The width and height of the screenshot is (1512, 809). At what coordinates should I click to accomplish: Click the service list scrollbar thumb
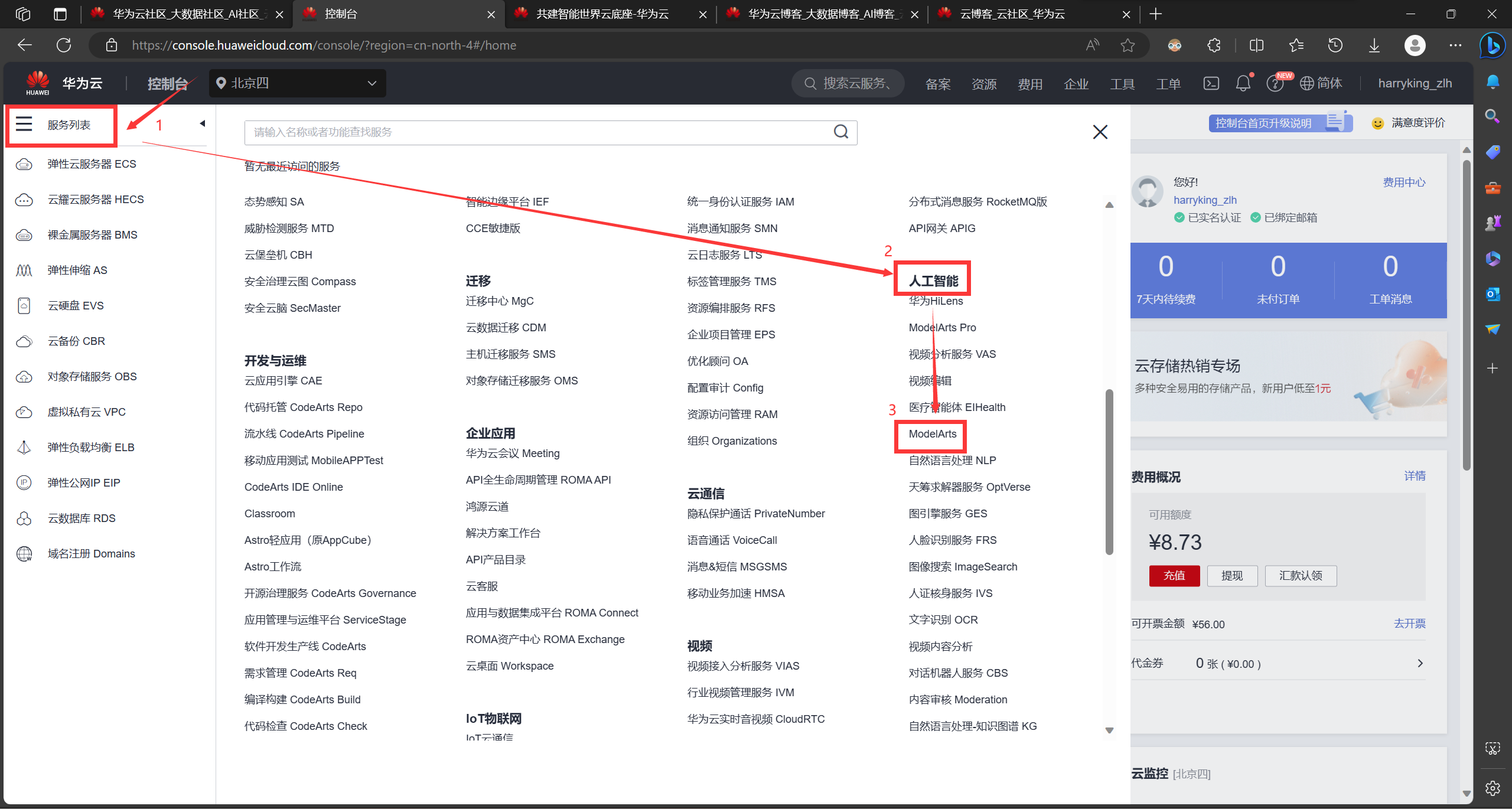tap(1109, 472)
